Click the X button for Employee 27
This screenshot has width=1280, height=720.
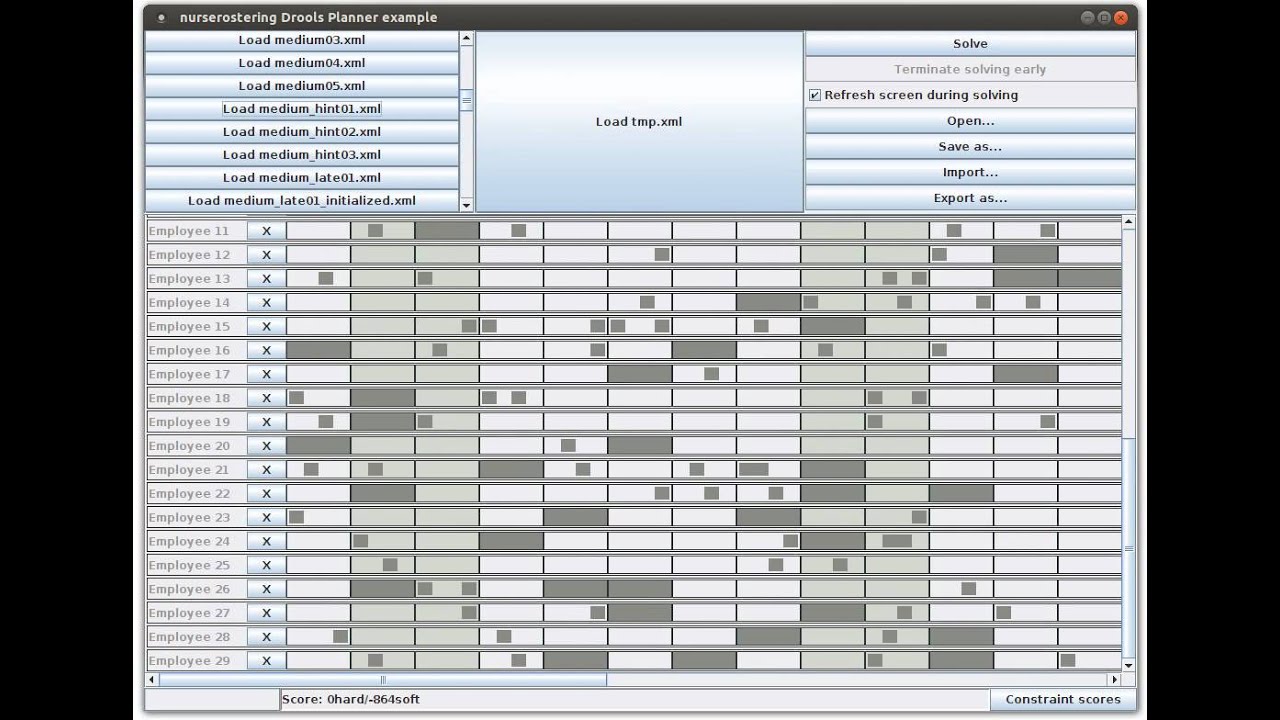click(266, 613)
